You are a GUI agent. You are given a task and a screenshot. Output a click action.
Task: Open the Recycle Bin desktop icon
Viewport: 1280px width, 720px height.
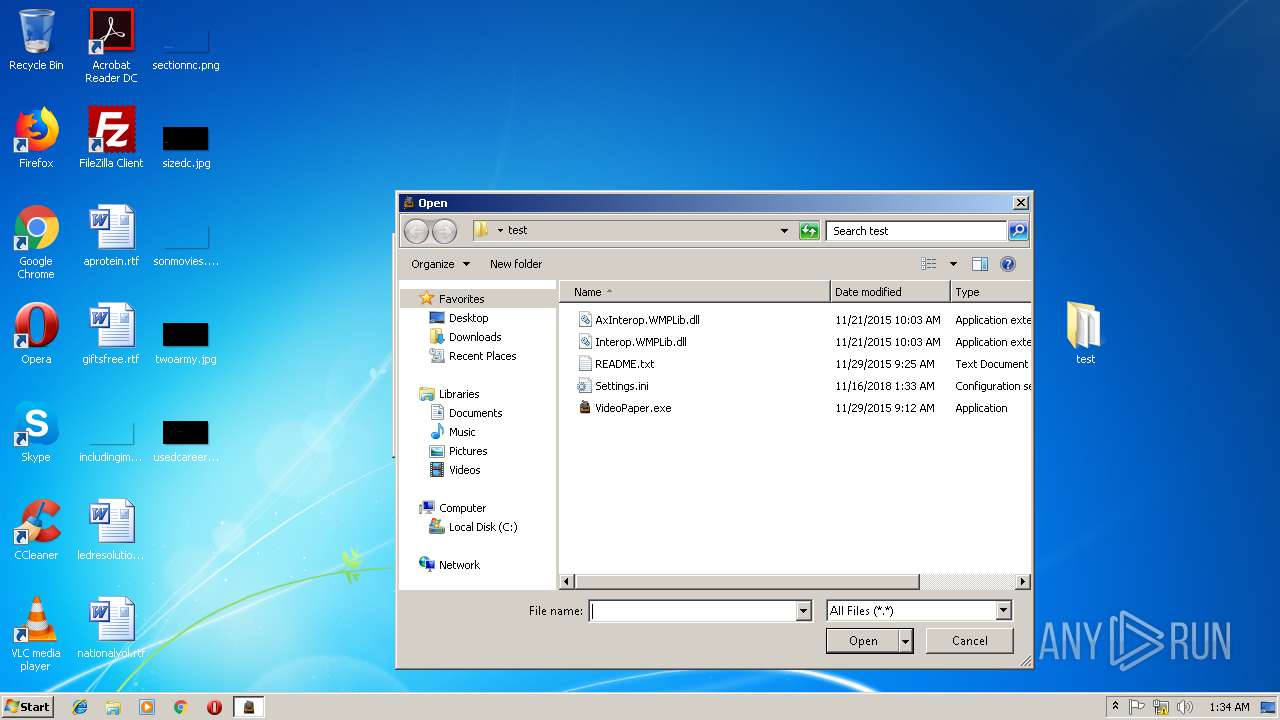pyautogui.click(x=36, y=41)
